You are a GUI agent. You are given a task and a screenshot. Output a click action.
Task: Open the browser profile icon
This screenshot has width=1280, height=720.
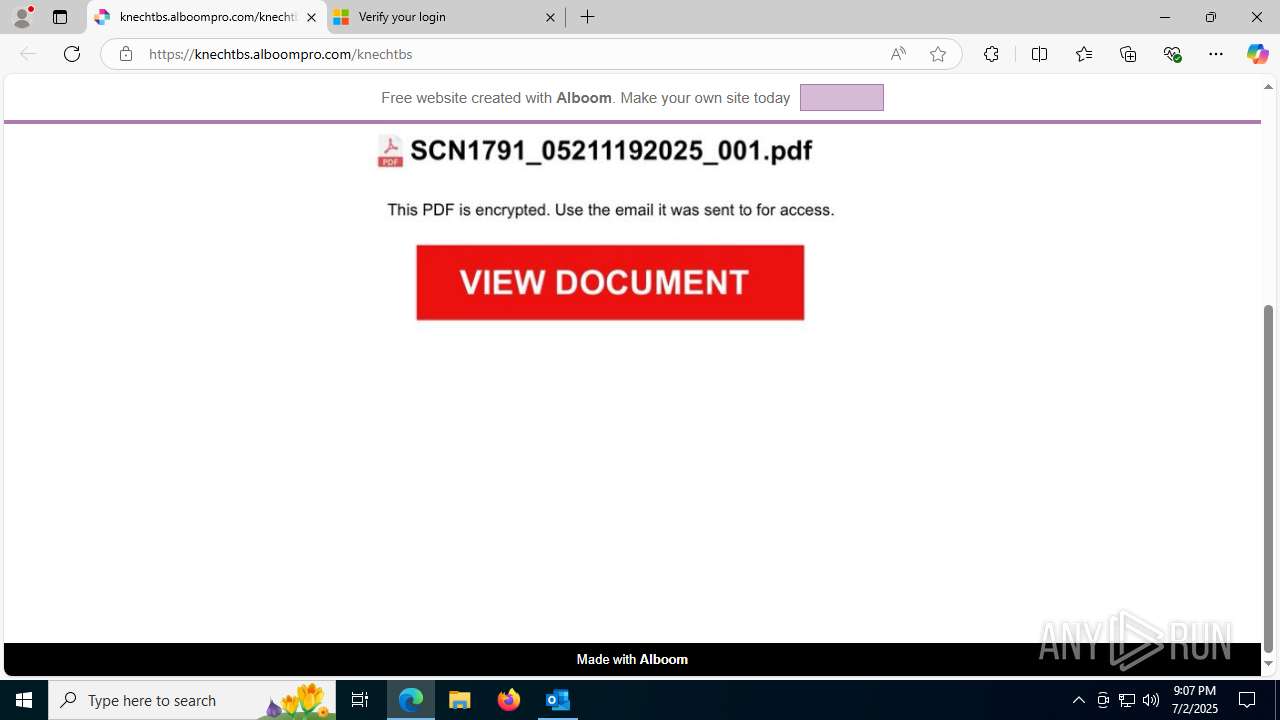click(x=22, y=17)
